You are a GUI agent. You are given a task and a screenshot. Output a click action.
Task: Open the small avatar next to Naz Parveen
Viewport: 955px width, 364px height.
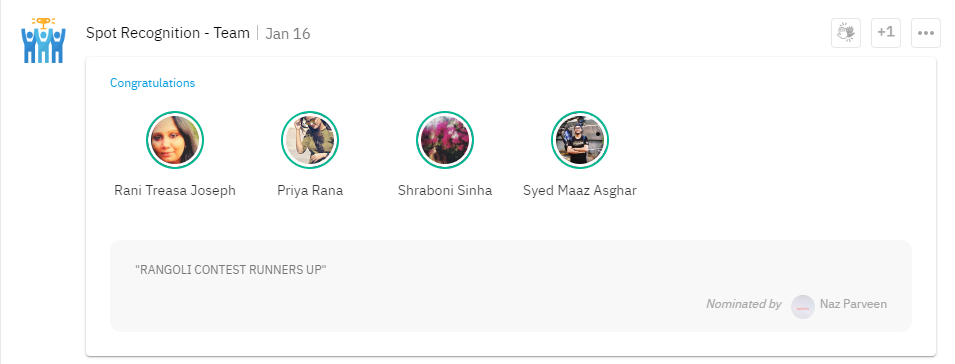(803, 307)
